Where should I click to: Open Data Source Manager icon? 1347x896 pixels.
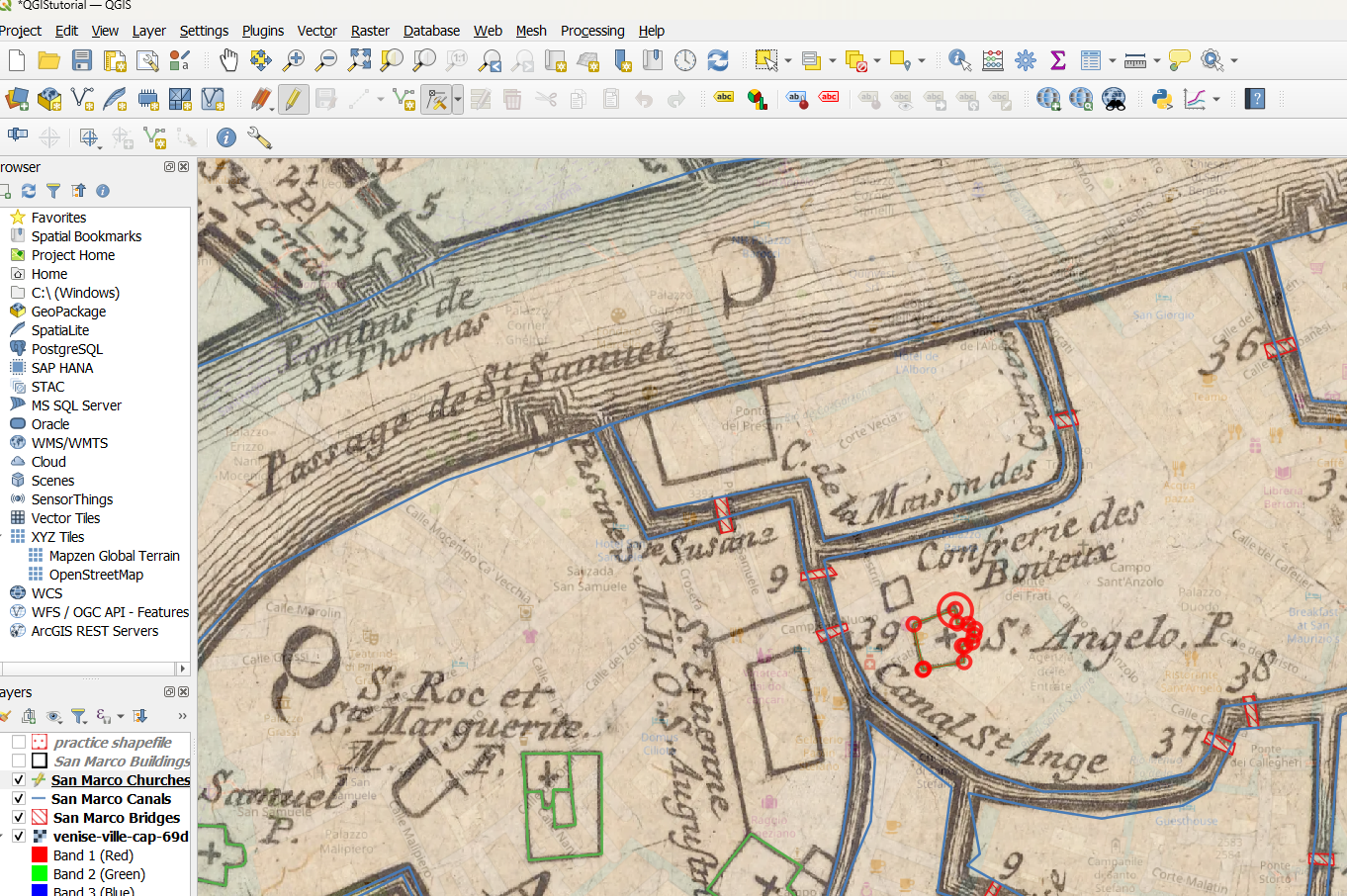(17, 99)
